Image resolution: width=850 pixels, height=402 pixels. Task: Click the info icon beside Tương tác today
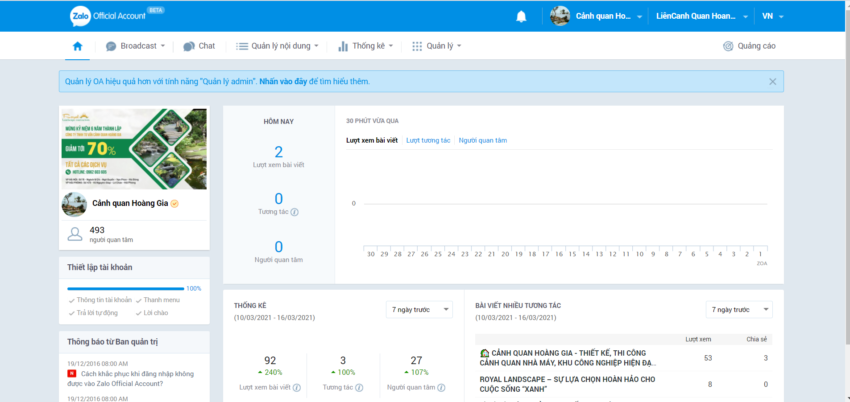point(295,212)
